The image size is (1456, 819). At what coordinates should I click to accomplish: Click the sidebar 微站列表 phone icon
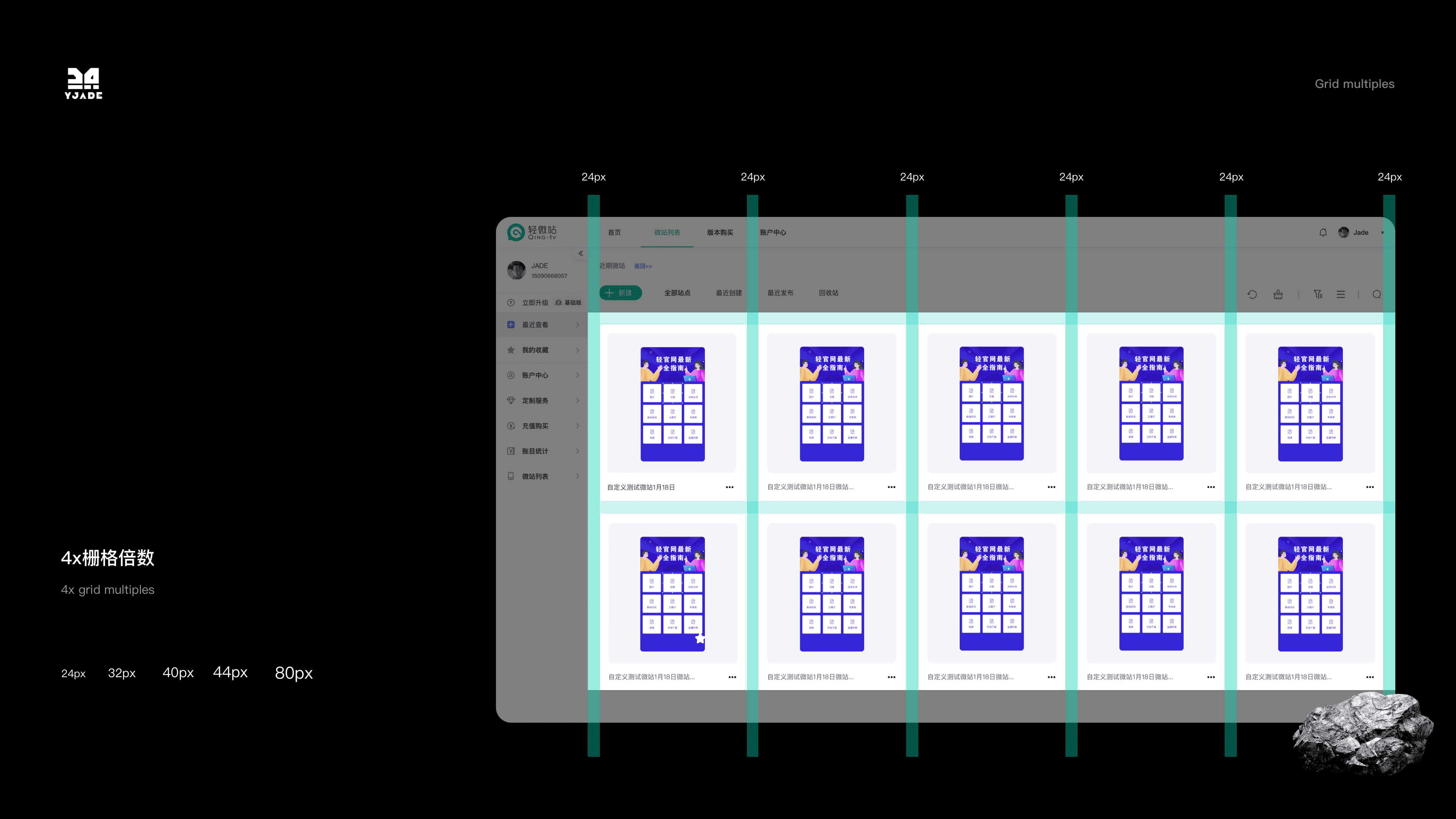click(511, 477)
